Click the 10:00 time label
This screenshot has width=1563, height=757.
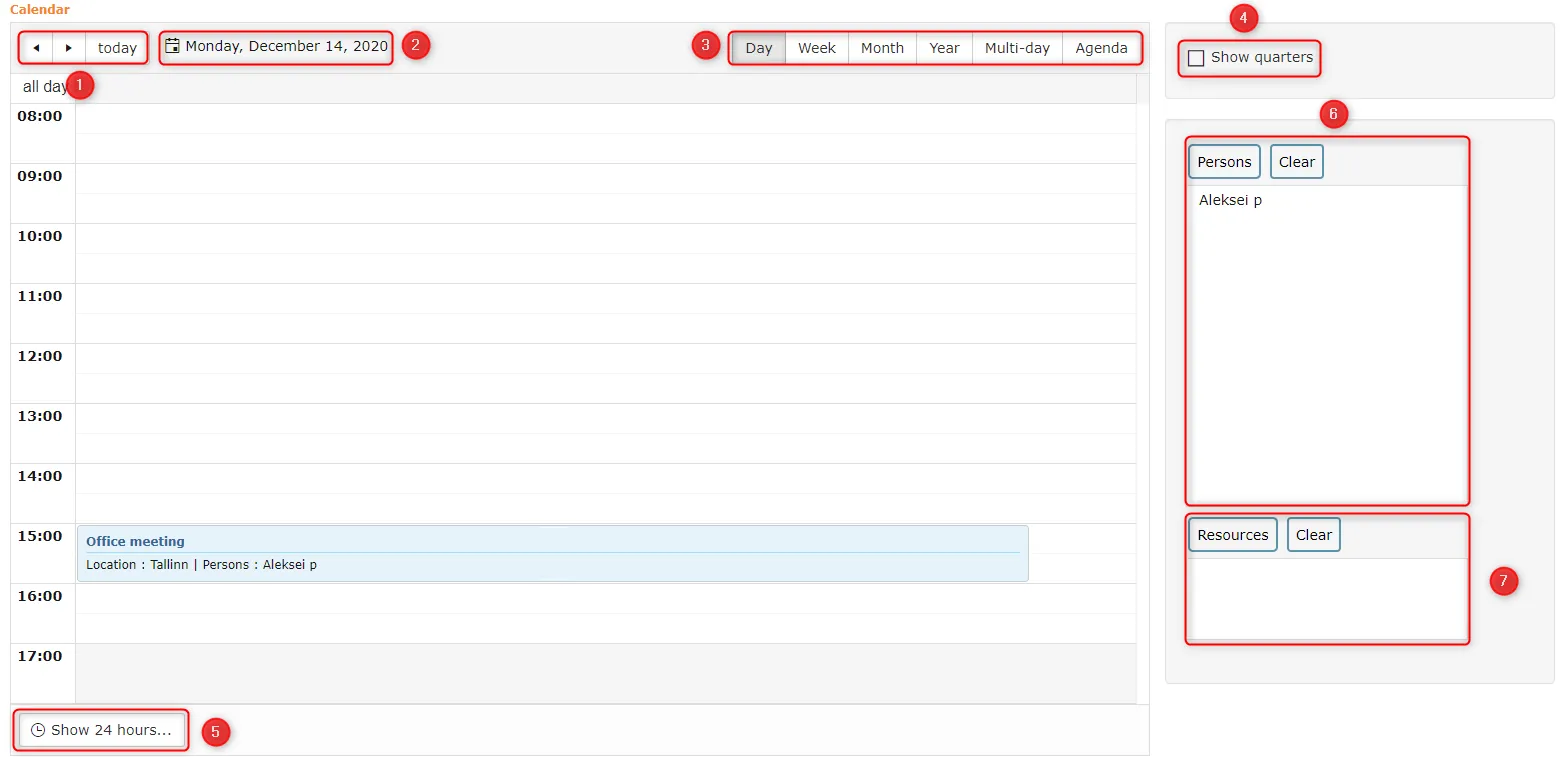40,236
